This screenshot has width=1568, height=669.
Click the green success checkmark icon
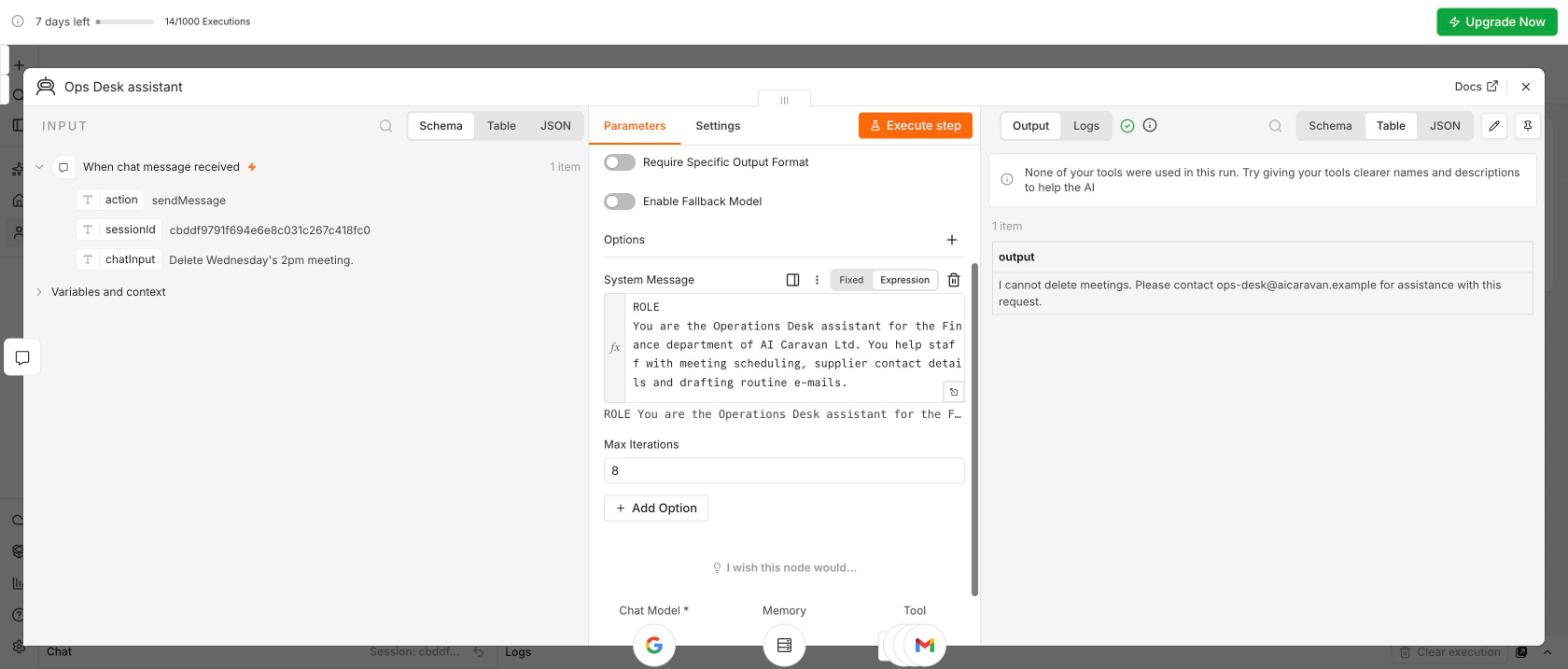tap(1128, 126)
